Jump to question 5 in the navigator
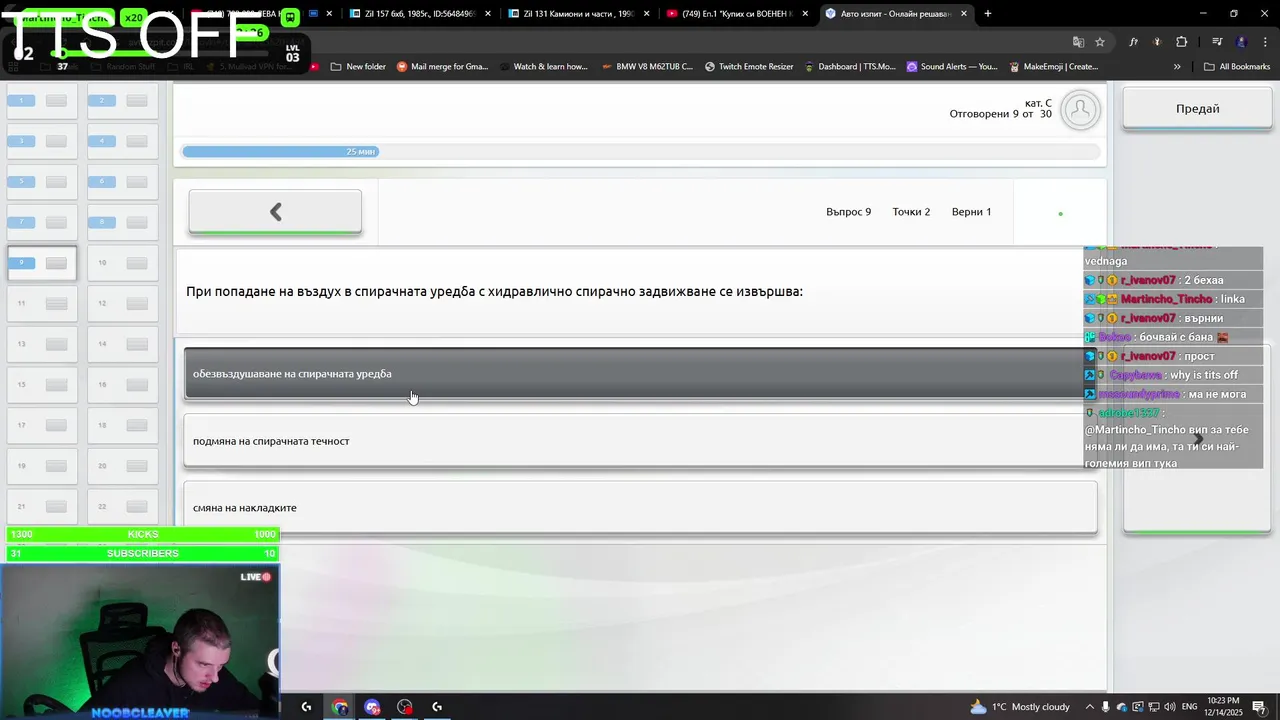 click(x=42, y=182)
